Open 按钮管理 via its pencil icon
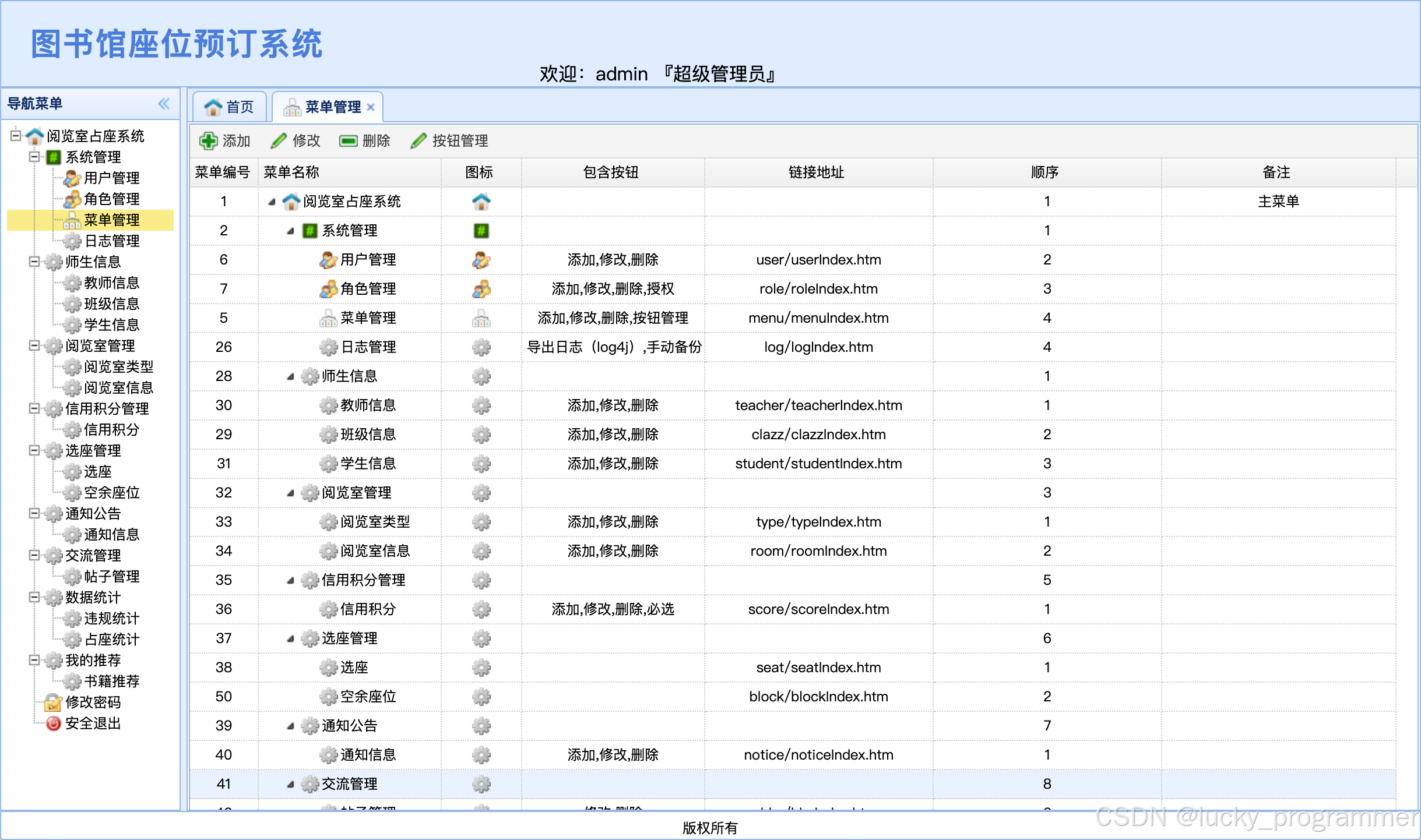 (x=418, y=141)
